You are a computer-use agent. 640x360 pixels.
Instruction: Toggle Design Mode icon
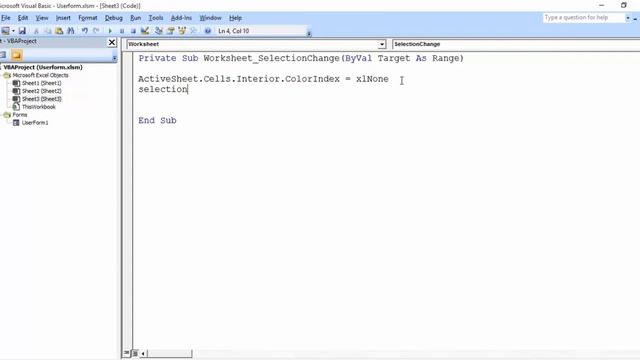tap(145, 31)
